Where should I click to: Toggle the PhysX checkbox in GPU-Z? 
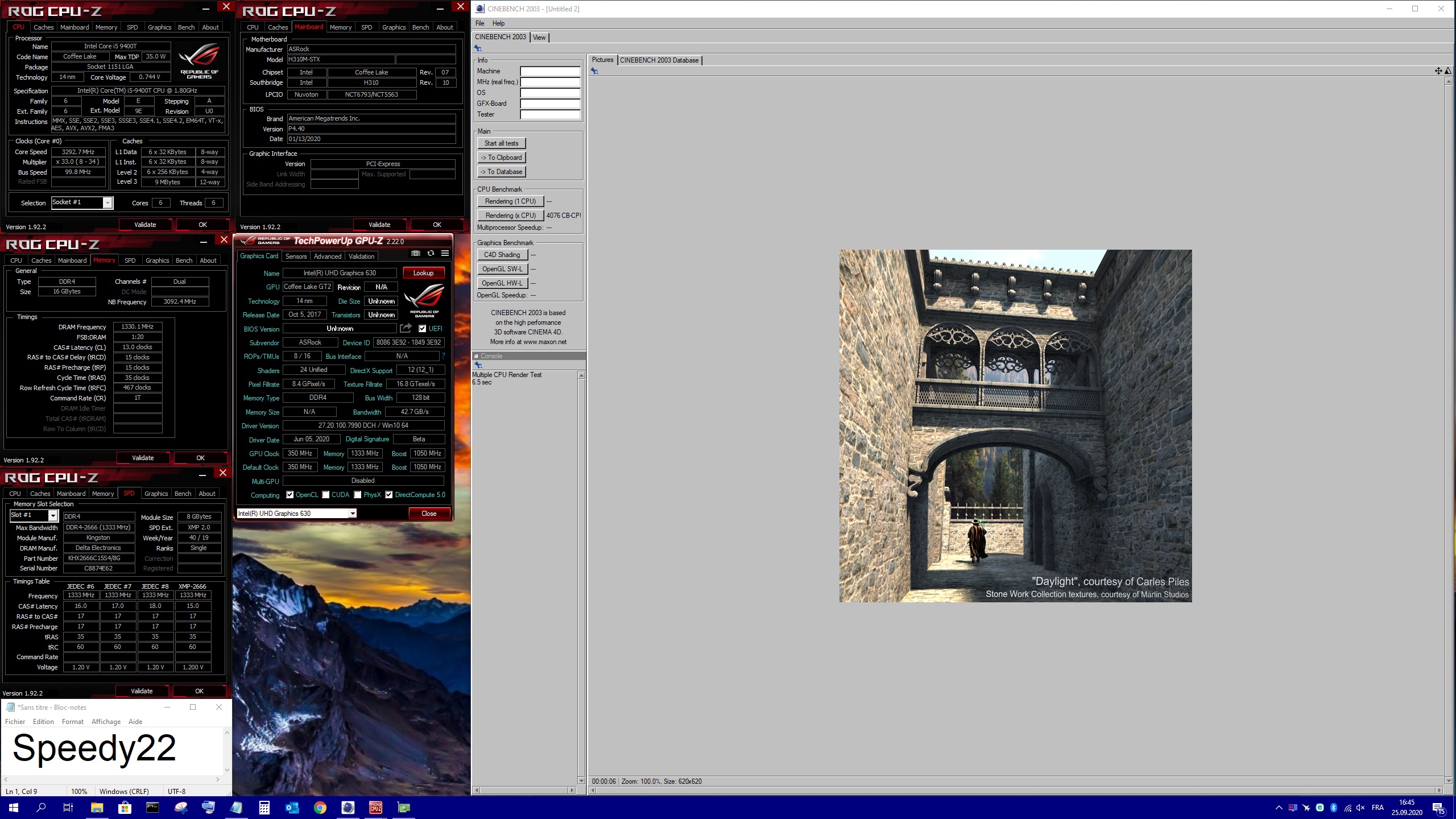pos(357,494)
